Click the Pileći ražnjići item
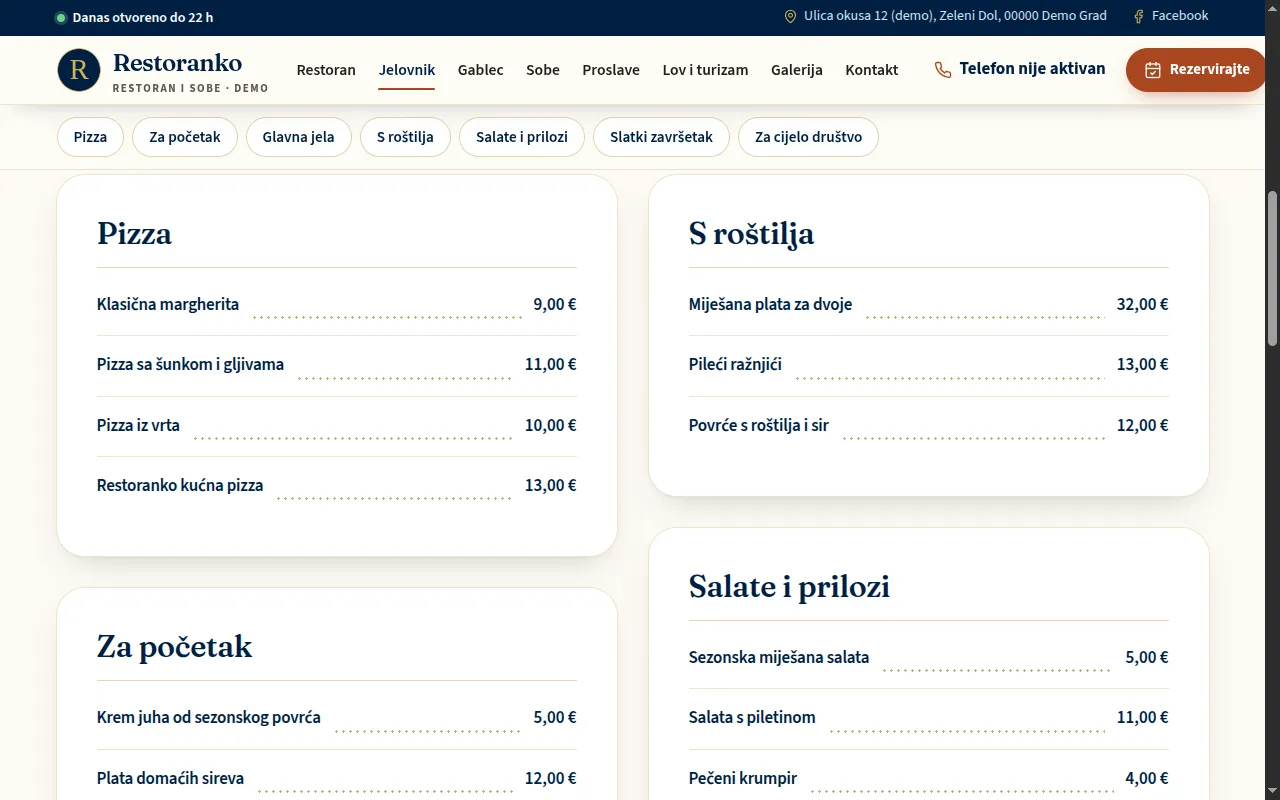 [x=735, y=364]
